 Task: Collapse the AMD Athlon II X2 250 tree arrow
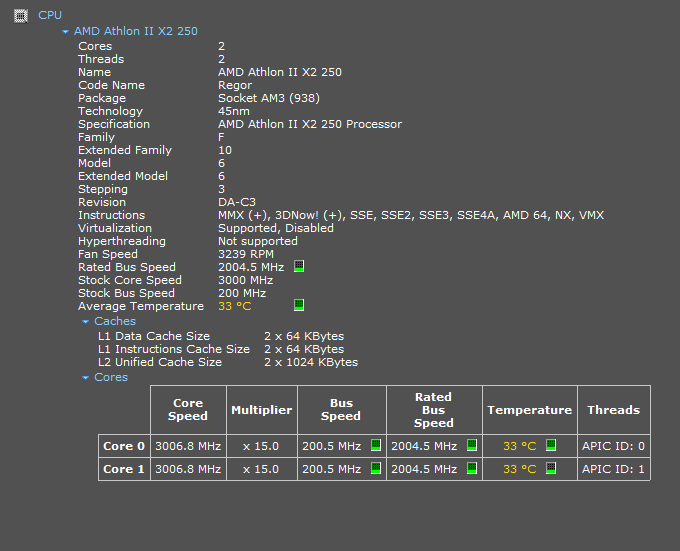[x=65, y=32]
